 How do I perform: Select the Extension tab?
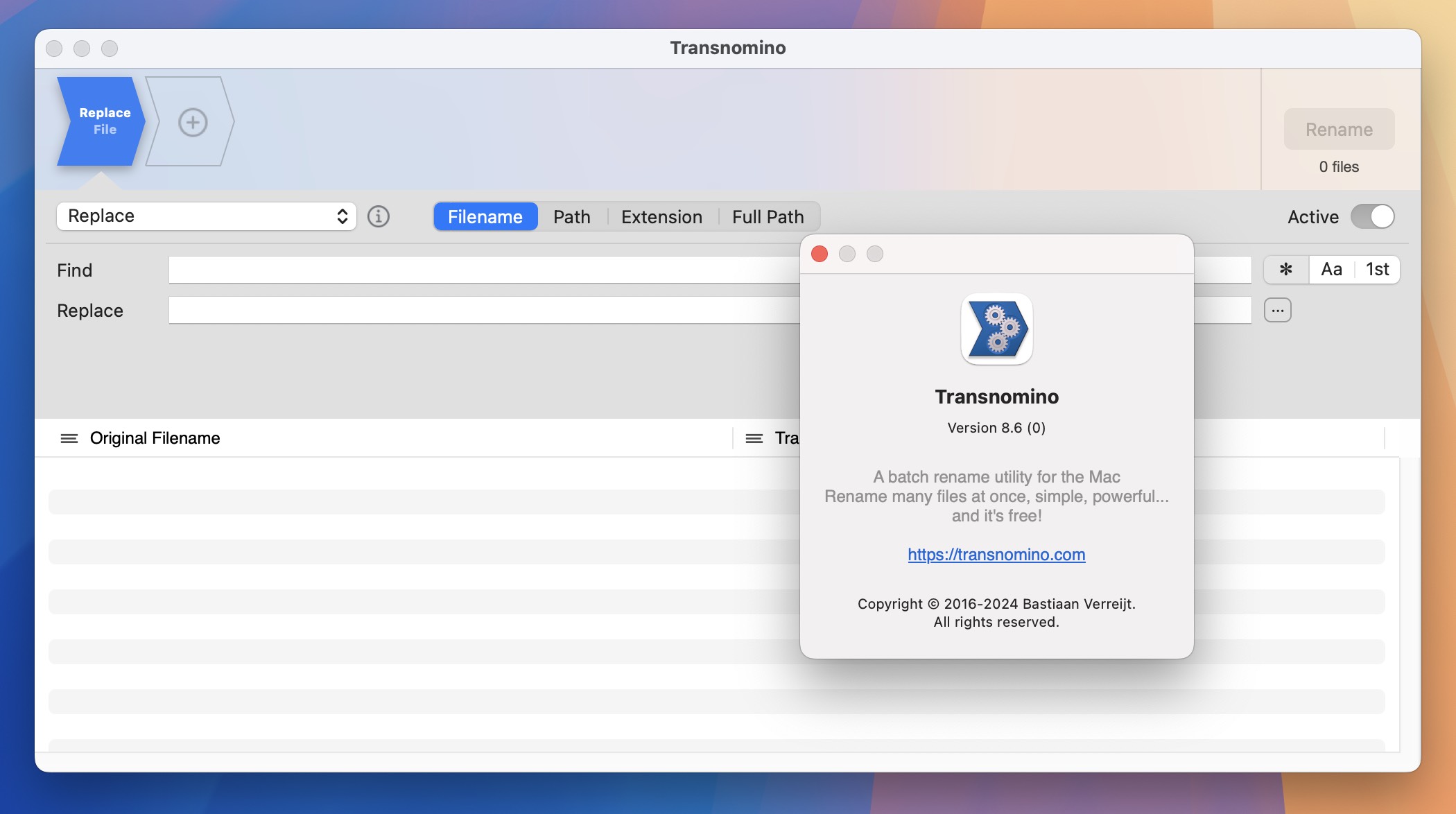click(661, 215)
